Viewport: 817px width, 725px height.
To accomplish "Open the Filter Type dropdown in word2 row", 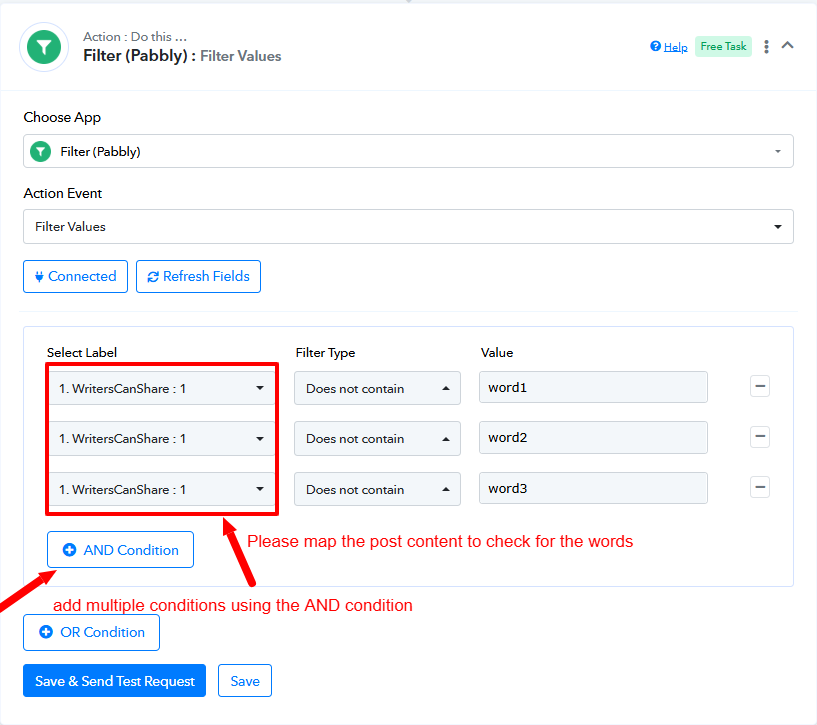I will (377, 438).
